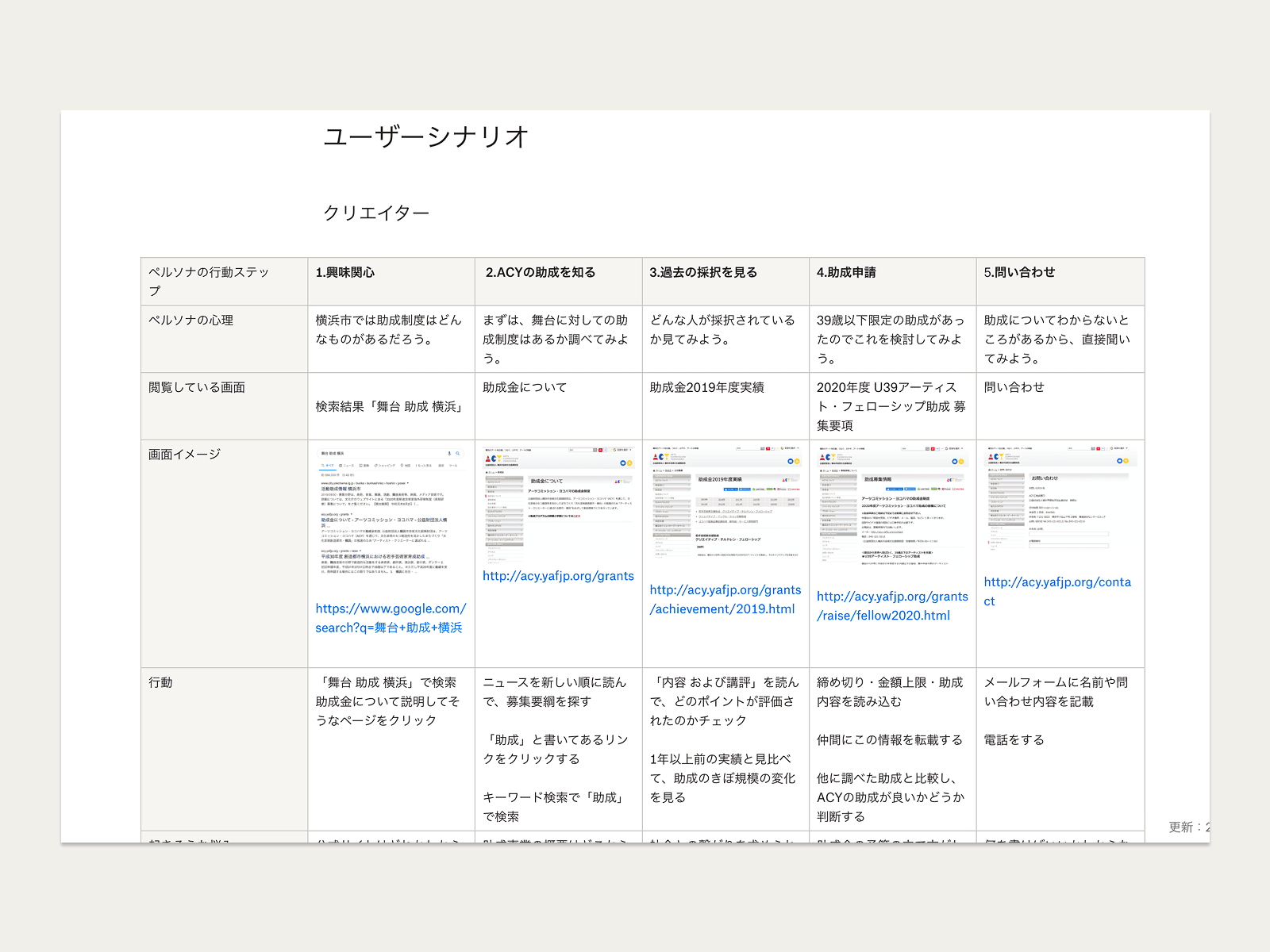1270x952 pixels.
Task: Select the クリエイター subtitle text
Action: coord(376,213)
